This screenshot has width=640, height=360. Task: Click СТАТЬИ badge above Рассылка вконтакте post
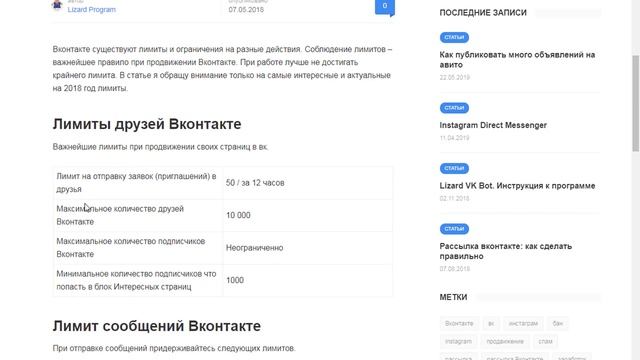click(454, 229)
